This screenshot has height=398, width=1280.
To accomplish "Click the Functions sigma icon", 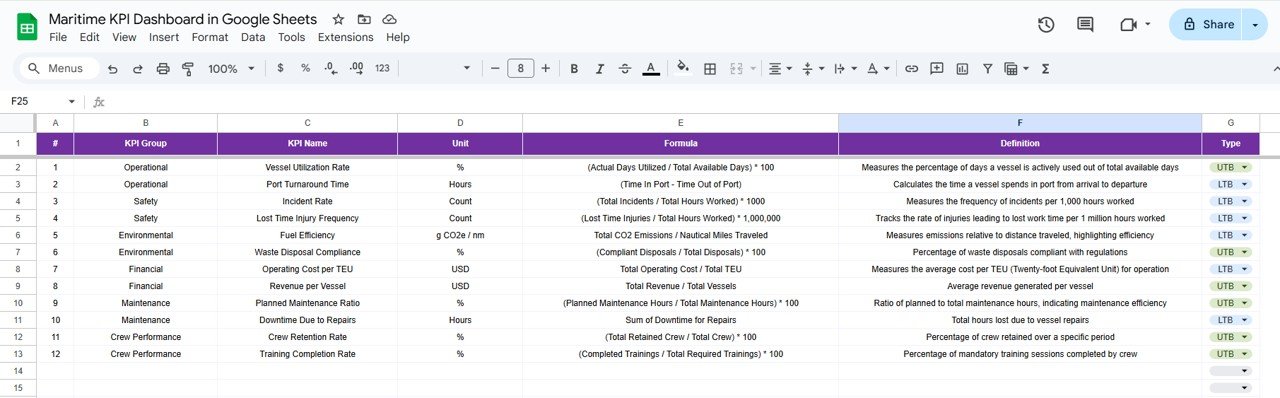I will pyautogui.click(x=1046, y=69).
